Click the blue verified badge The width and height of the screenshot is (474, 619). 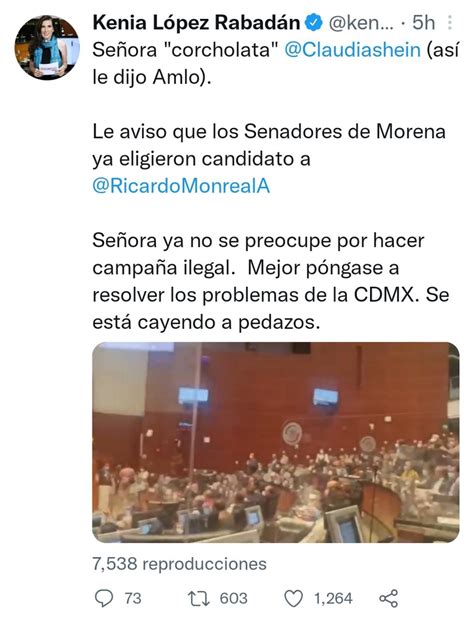[315, 23]
